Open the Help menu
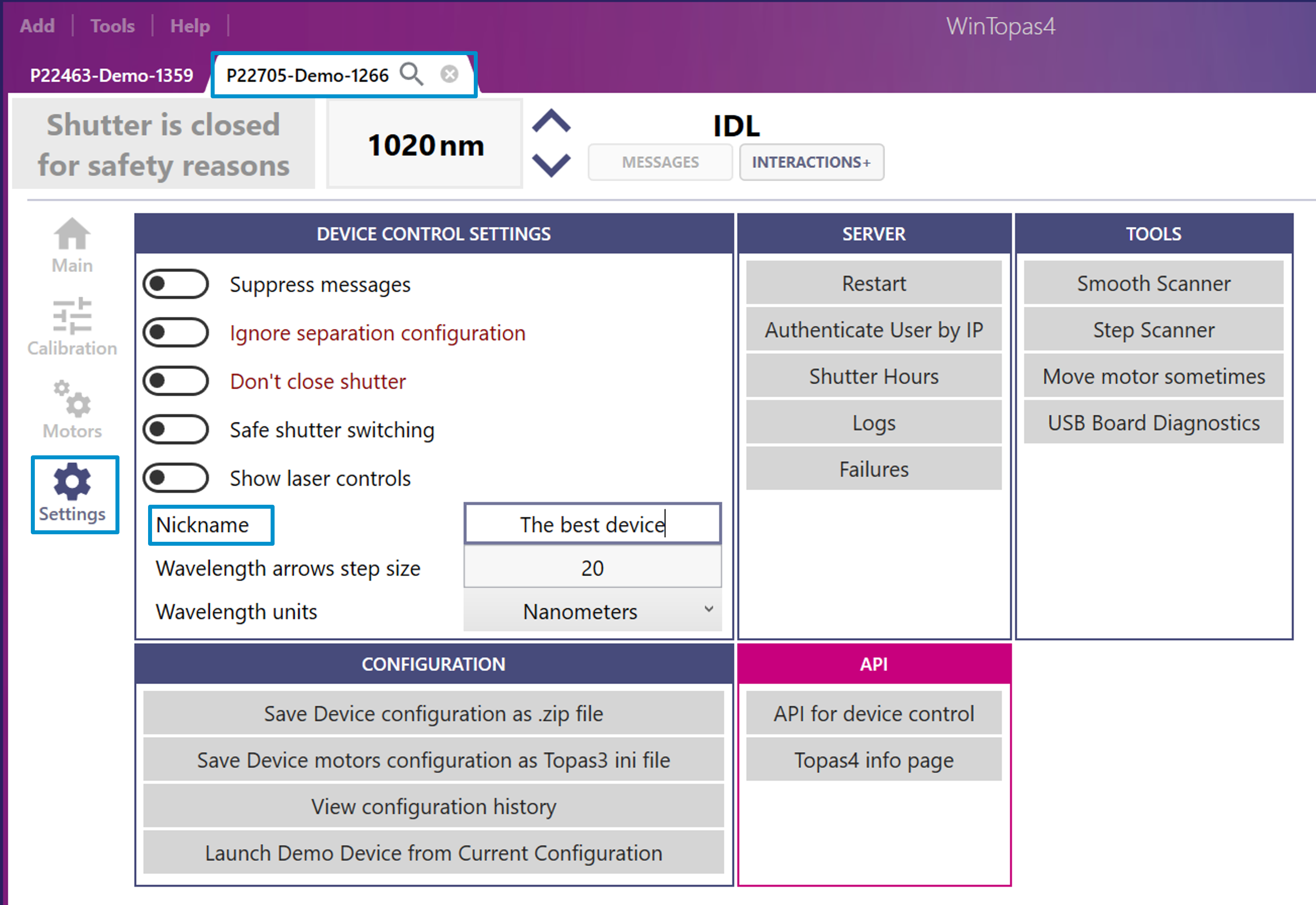The image size is (1316, 905). pyautogui.click(x=190, y=26)
